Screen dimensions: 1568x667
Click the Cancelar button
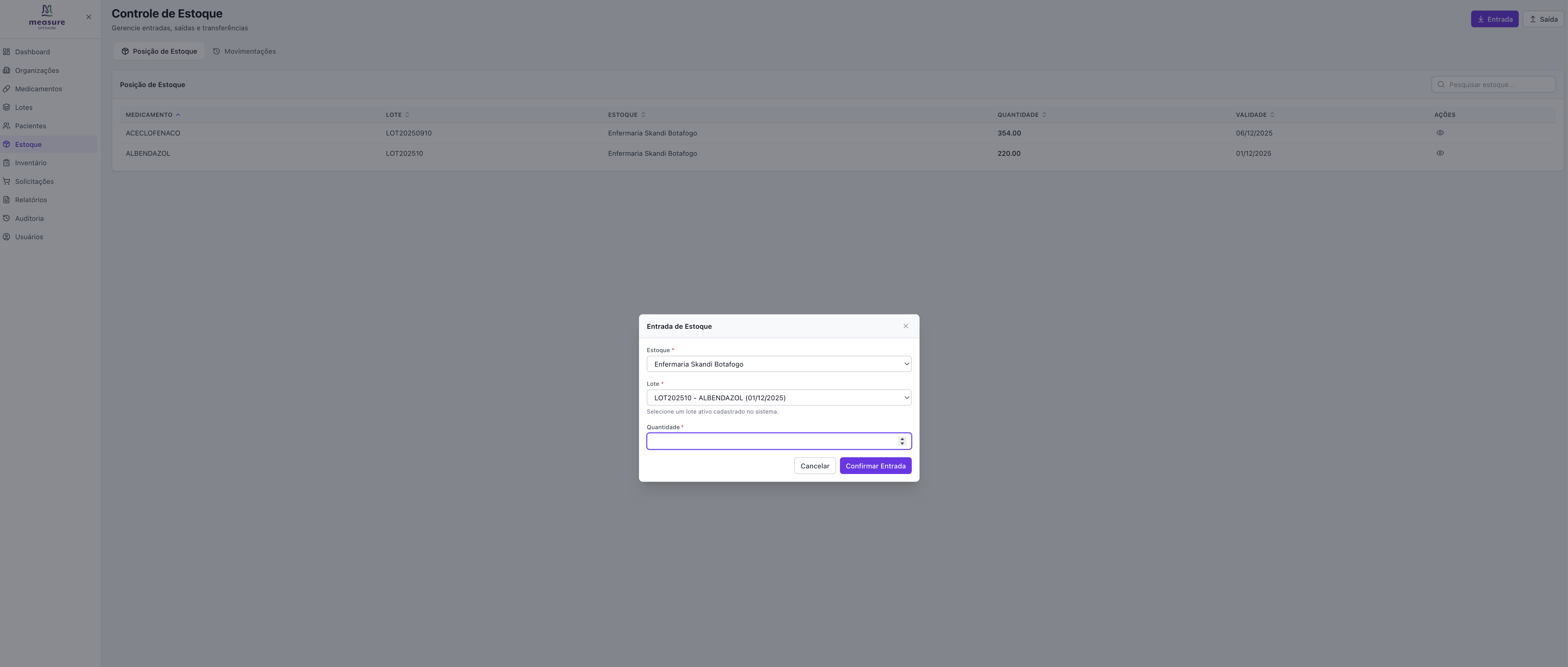pos(814,466)
